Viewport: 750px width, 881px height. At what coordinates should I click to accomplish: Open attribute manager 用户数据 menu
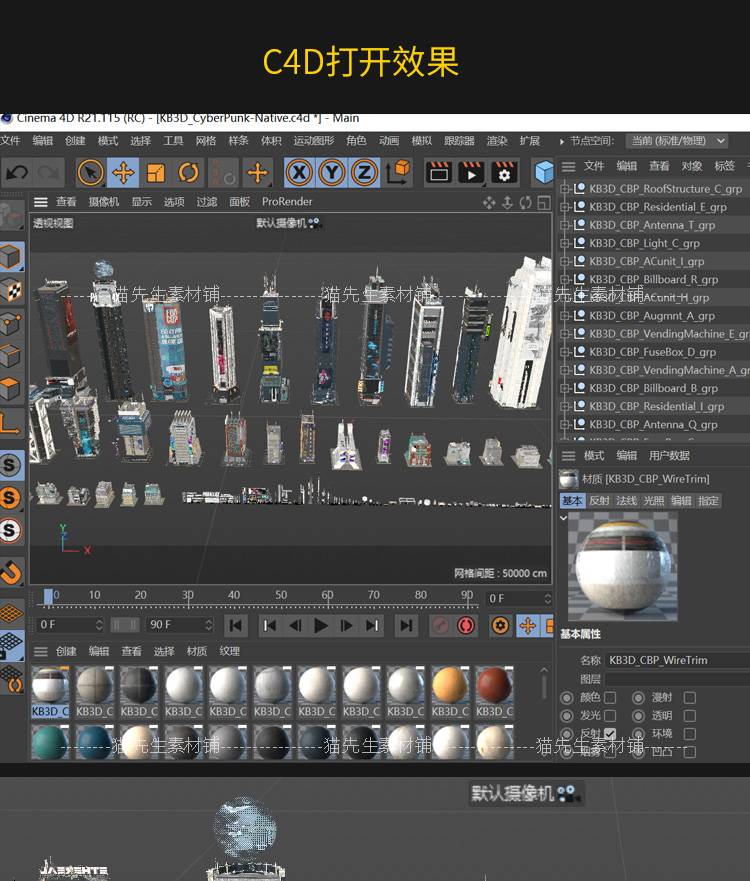(x=669, y=455)
